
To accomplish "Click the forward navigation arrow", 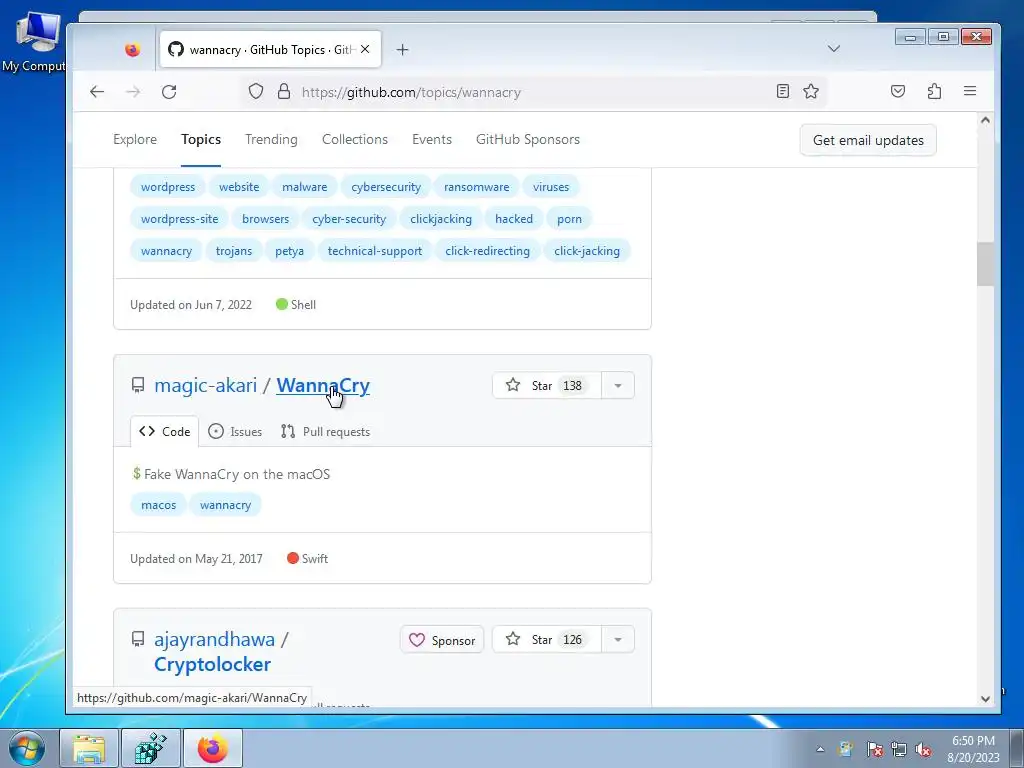I will point(133,91).
